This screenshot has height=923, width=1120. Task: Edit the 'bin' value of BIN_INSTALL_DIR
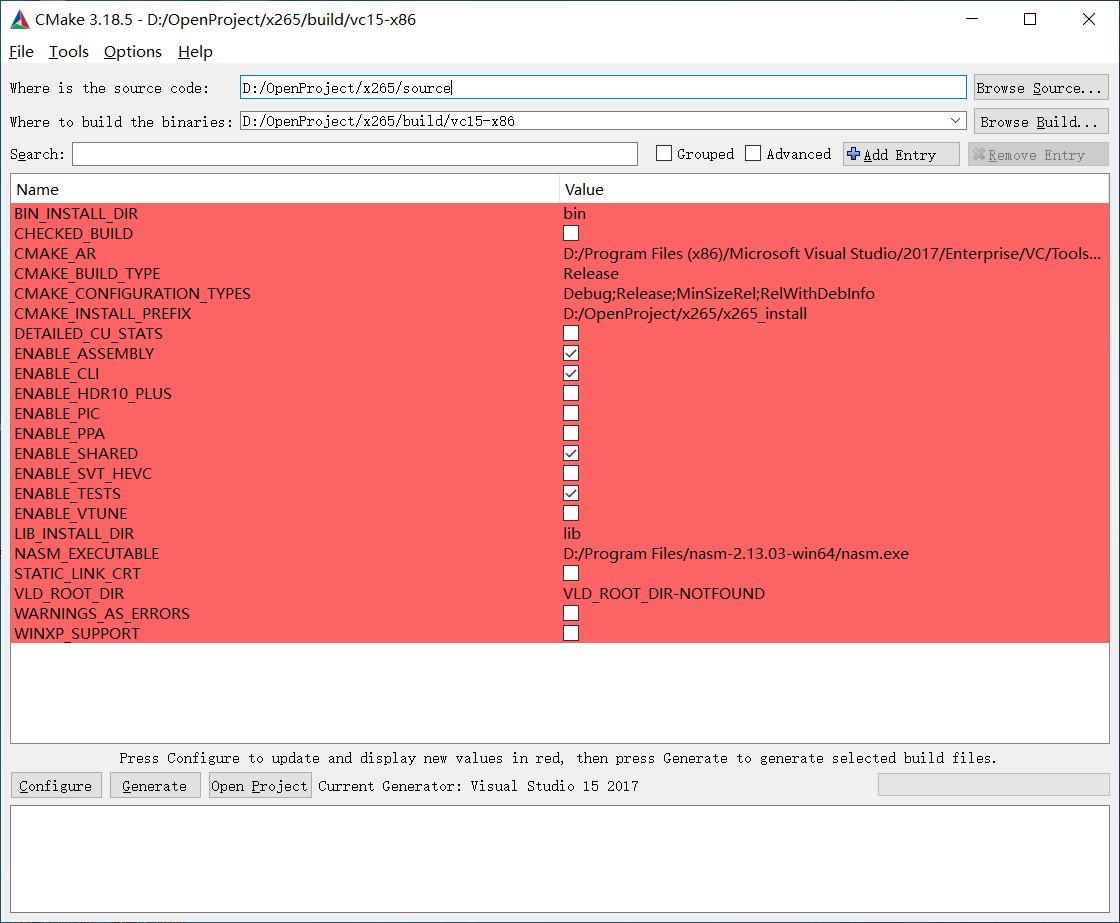574,214
